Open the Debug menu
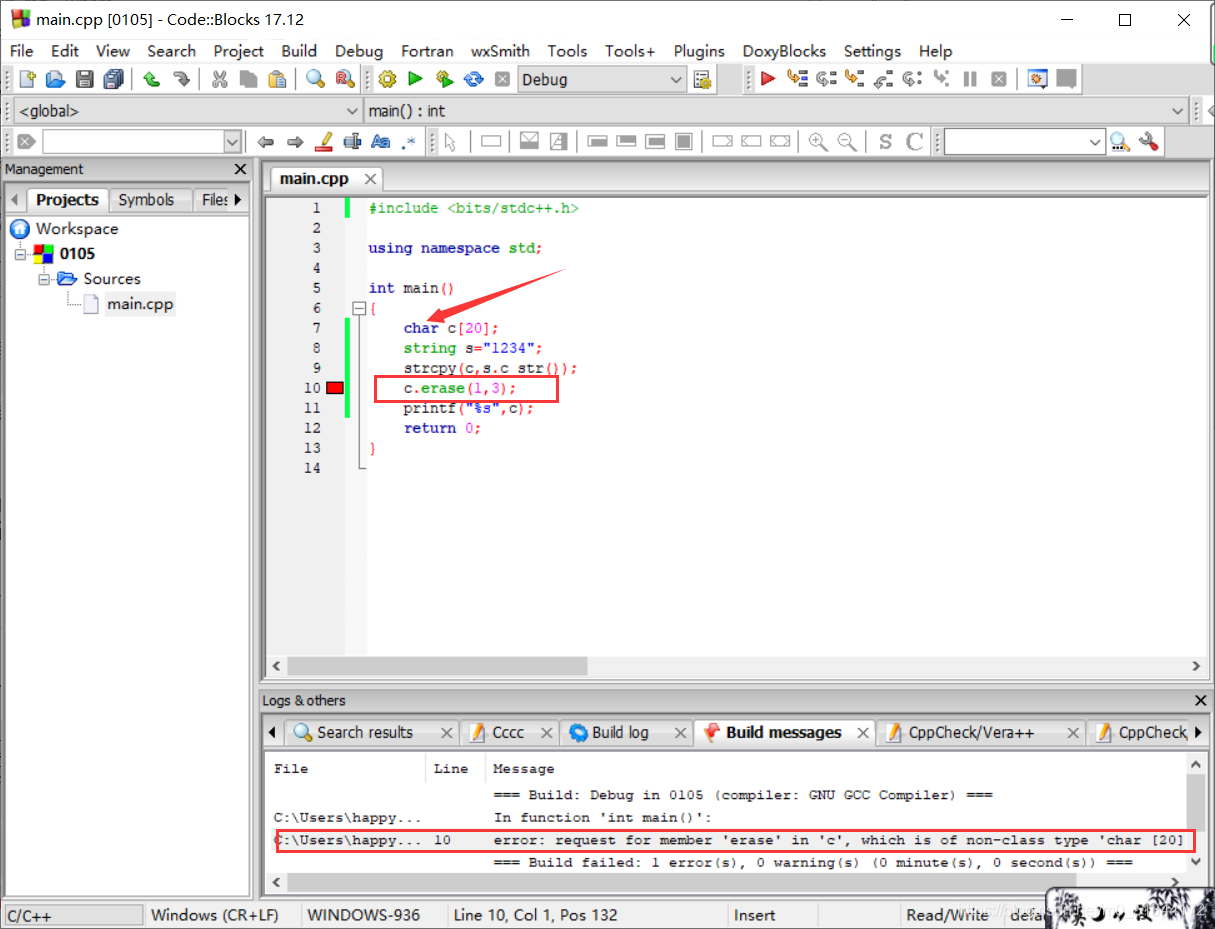This screenshot has width=1215, height=929. [359, 51]
